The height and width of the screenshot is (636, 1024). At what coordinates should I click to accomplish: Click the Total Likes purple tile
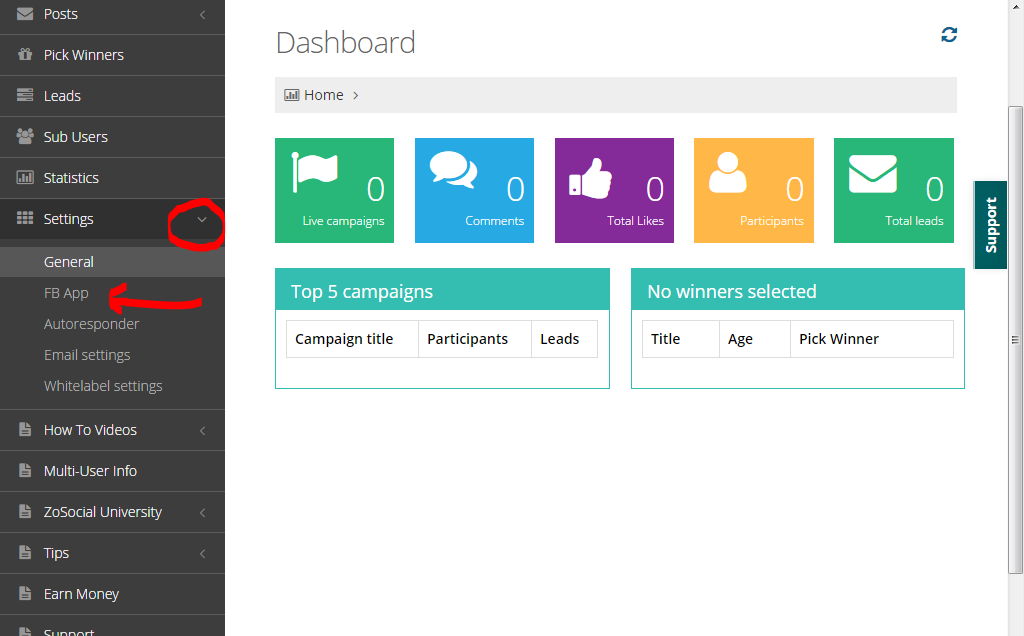tap(614, 190)
